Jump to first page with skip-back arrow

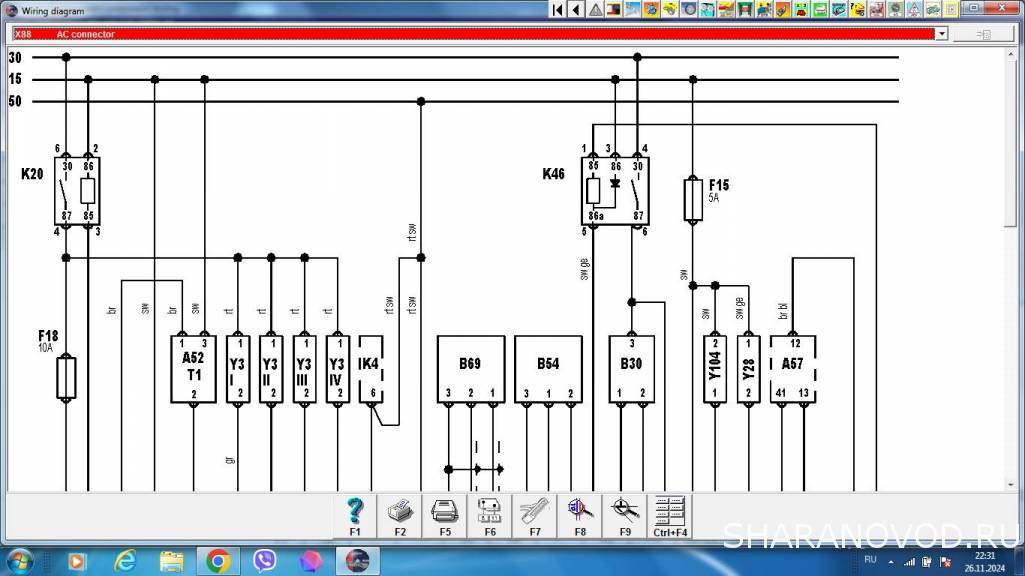(558, 10)
